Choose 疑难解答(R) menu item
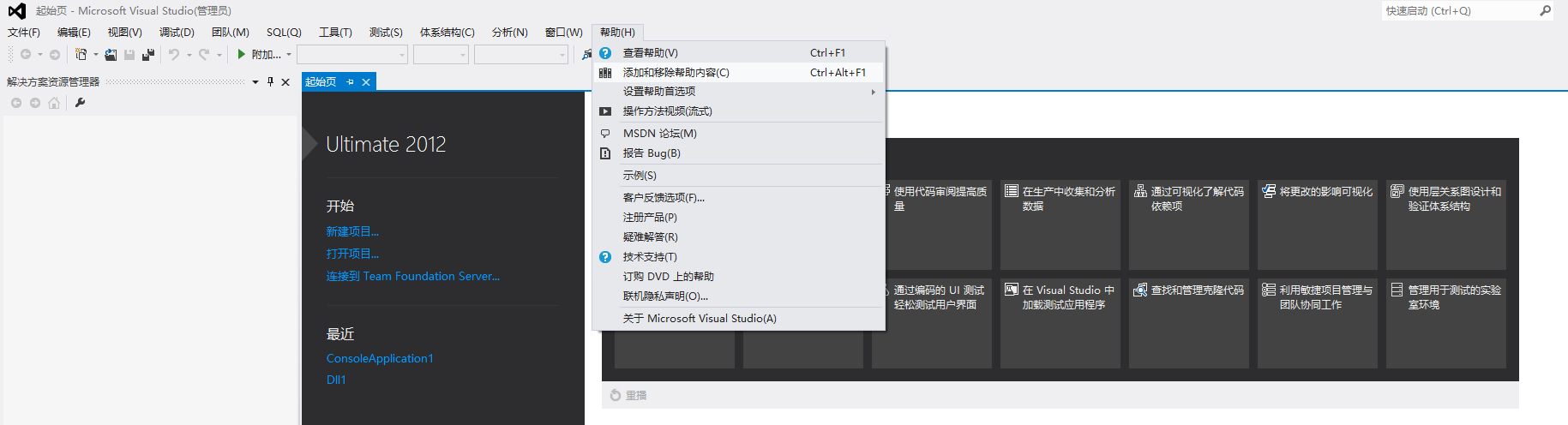Image resolution: width=1568 pixels, height=425 pixels. (x=738, y=237)
